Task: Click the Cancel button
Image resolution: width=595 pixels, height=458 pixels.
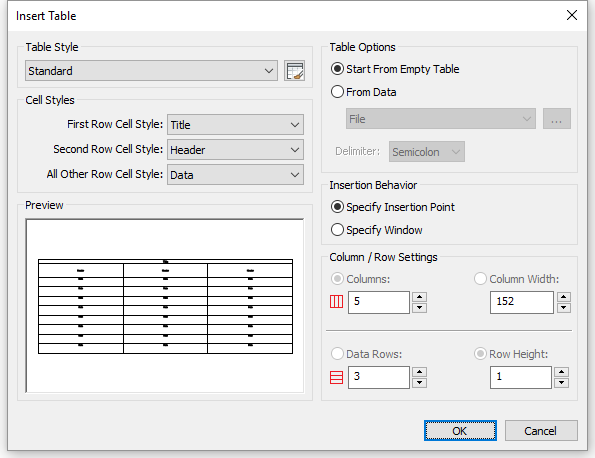Action: 541,431
